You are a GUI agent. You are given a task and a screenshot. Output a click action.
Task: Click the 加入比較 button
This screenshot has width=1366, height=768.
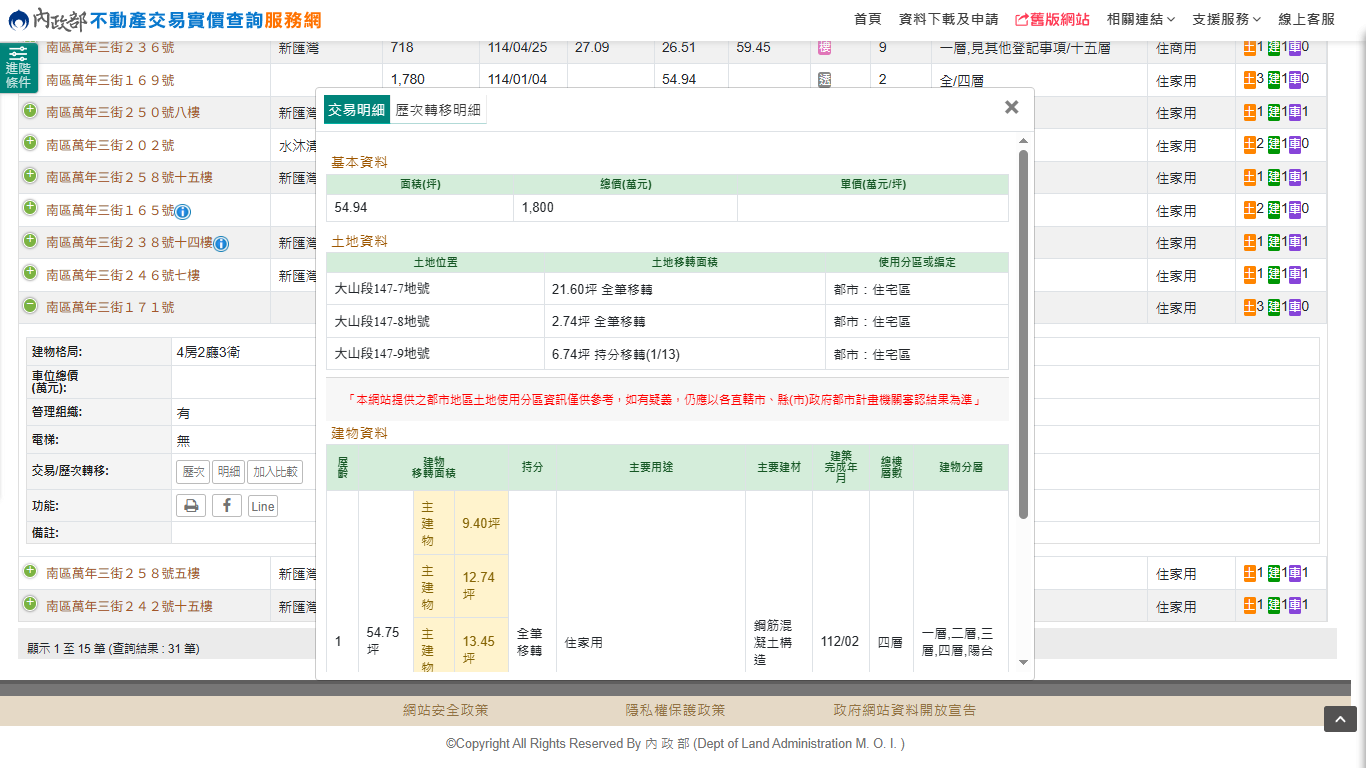275,473
